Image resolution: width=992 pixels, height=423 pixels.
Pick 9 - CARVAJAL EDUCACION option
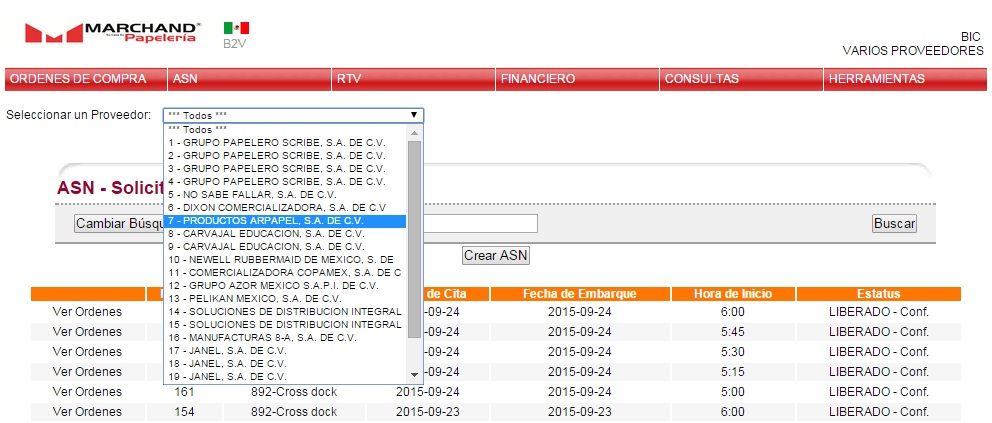[x=285, y=247]
